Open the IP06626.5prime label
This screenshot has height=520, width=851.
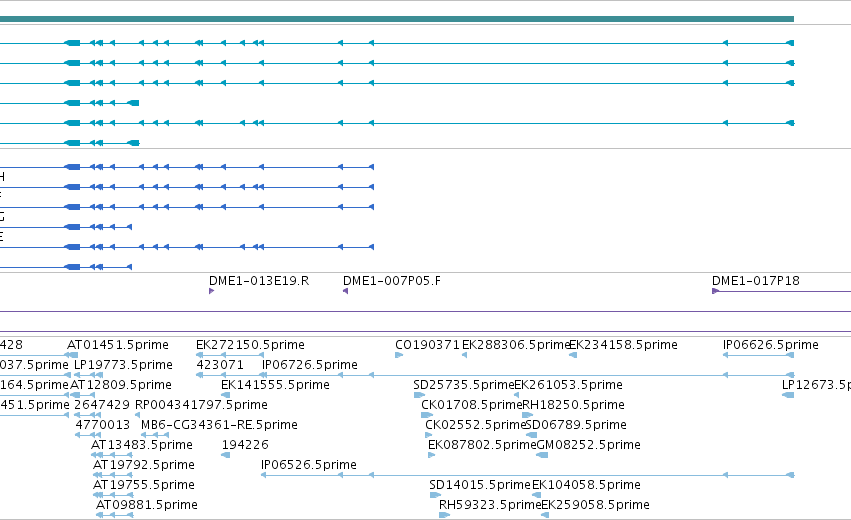pos(771,345)
